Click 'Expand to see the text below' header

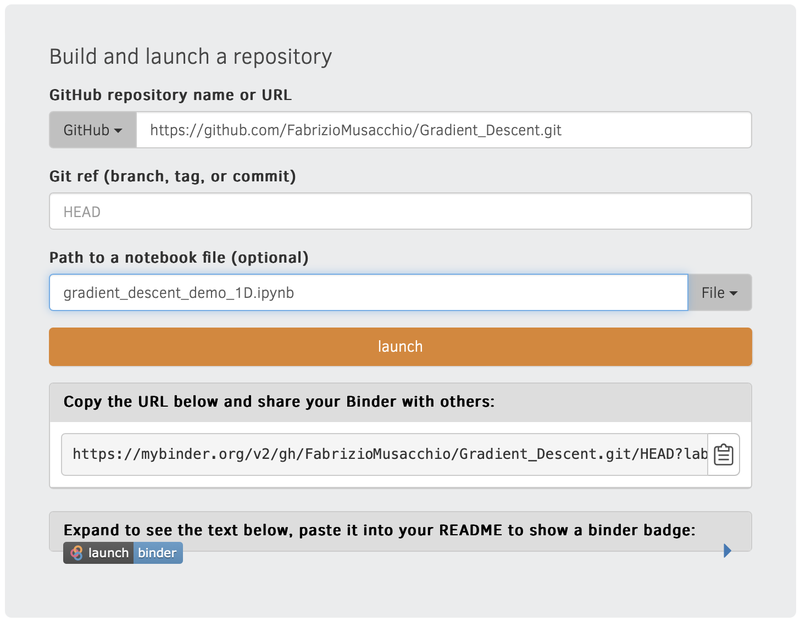(x=379, y=530)
